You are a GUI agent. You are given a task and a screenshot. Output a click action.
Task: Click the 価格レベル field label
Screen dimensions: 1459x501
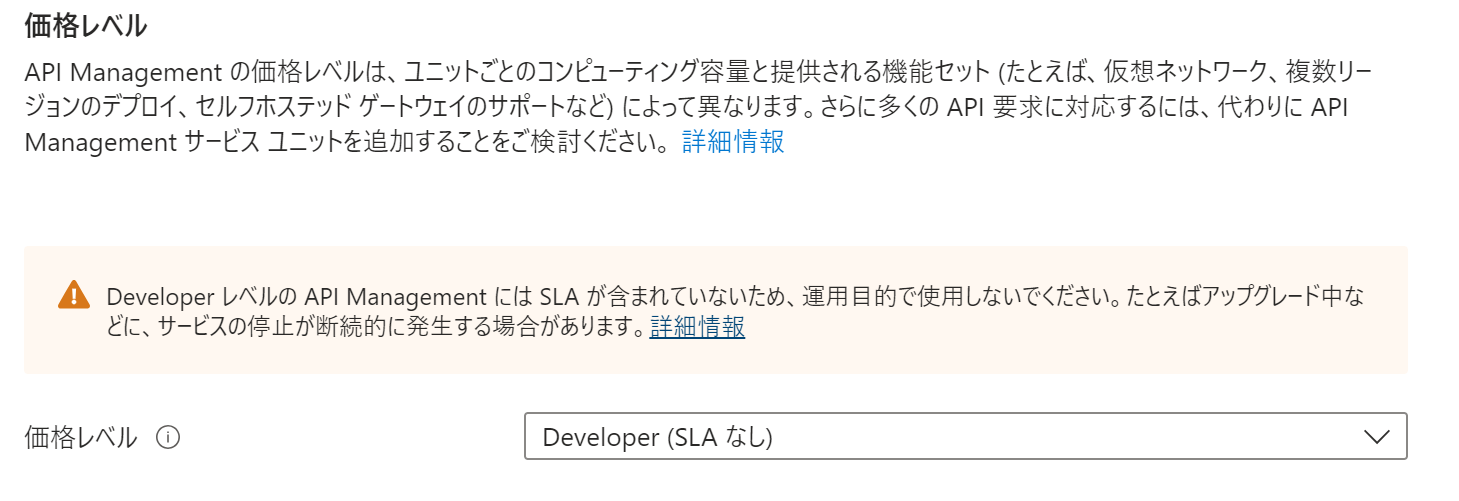(x=81, y=437)
